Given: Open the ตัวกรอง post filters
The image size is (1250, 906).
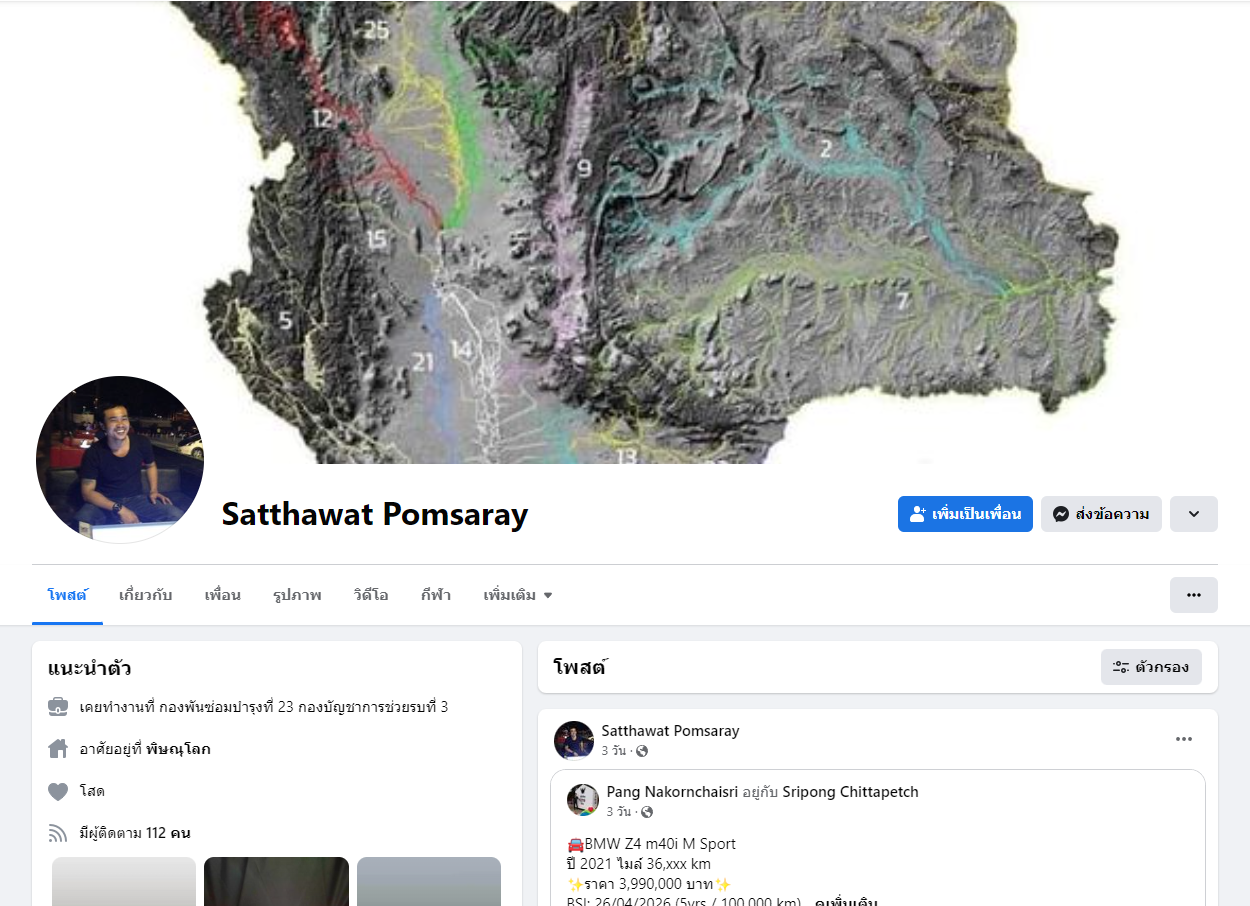Looking at the screenshot, I should (1151, 667).
